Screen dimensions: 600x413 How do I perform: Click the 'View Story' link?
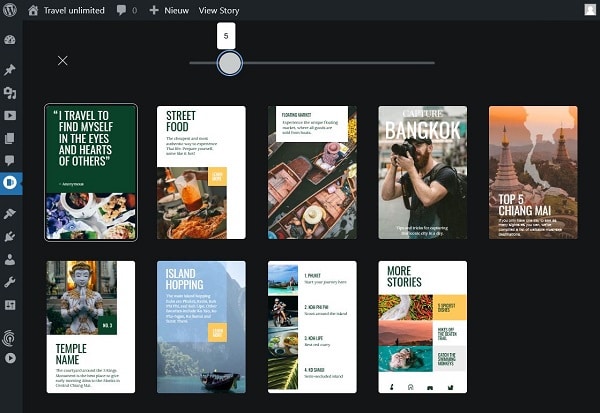click(x=220, y=10)
